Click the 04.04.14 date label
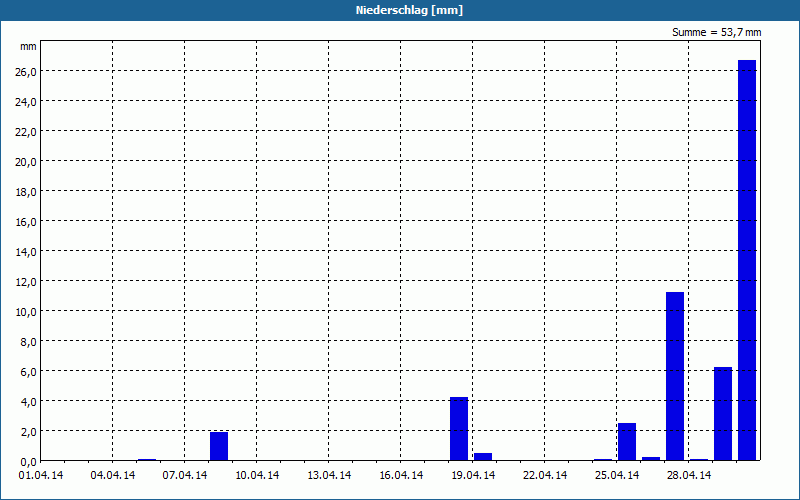 pyautogui.click(x=113, y=476)
